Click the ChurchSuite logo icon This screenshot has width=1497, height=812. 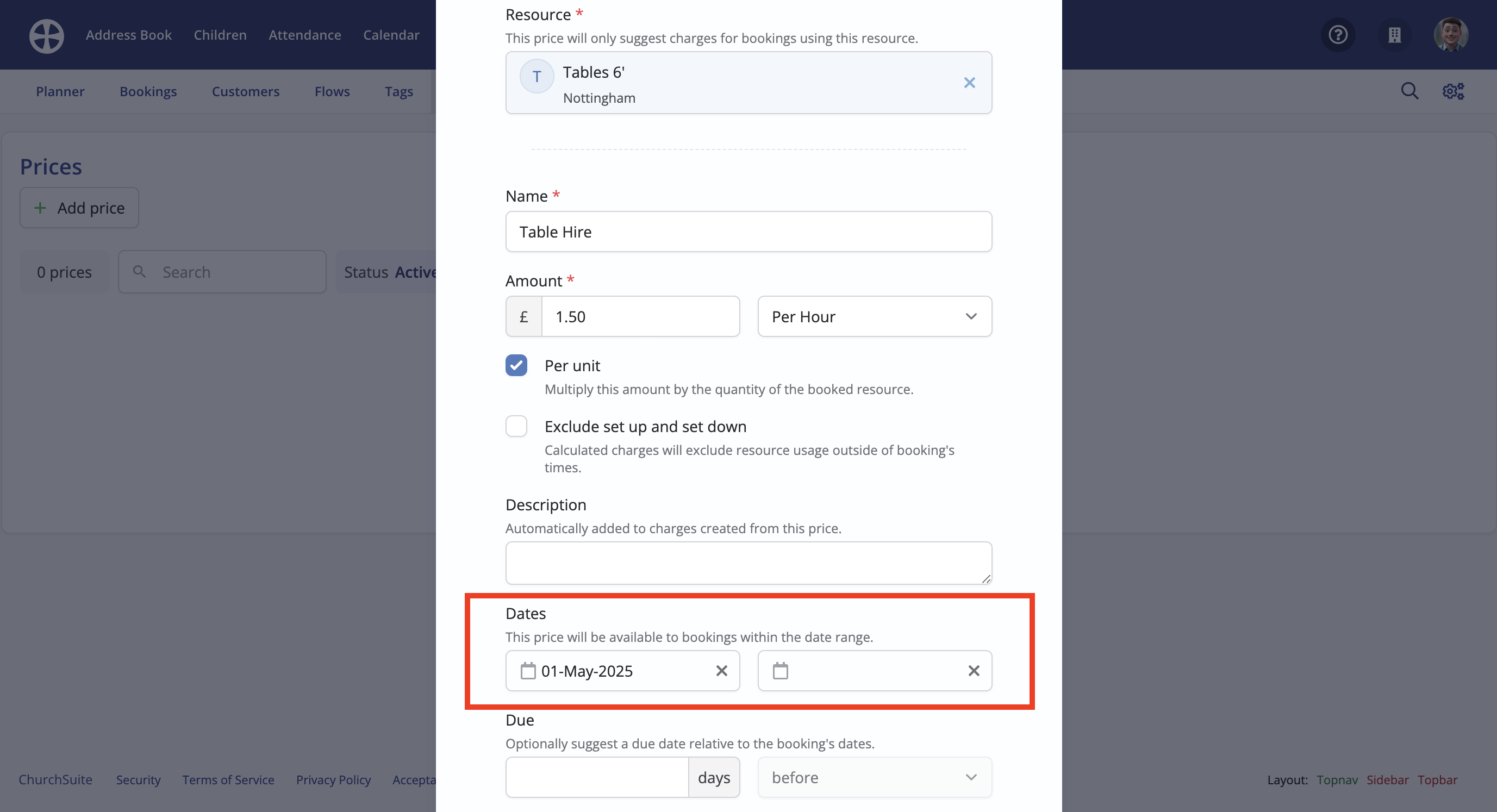point(47,35)
